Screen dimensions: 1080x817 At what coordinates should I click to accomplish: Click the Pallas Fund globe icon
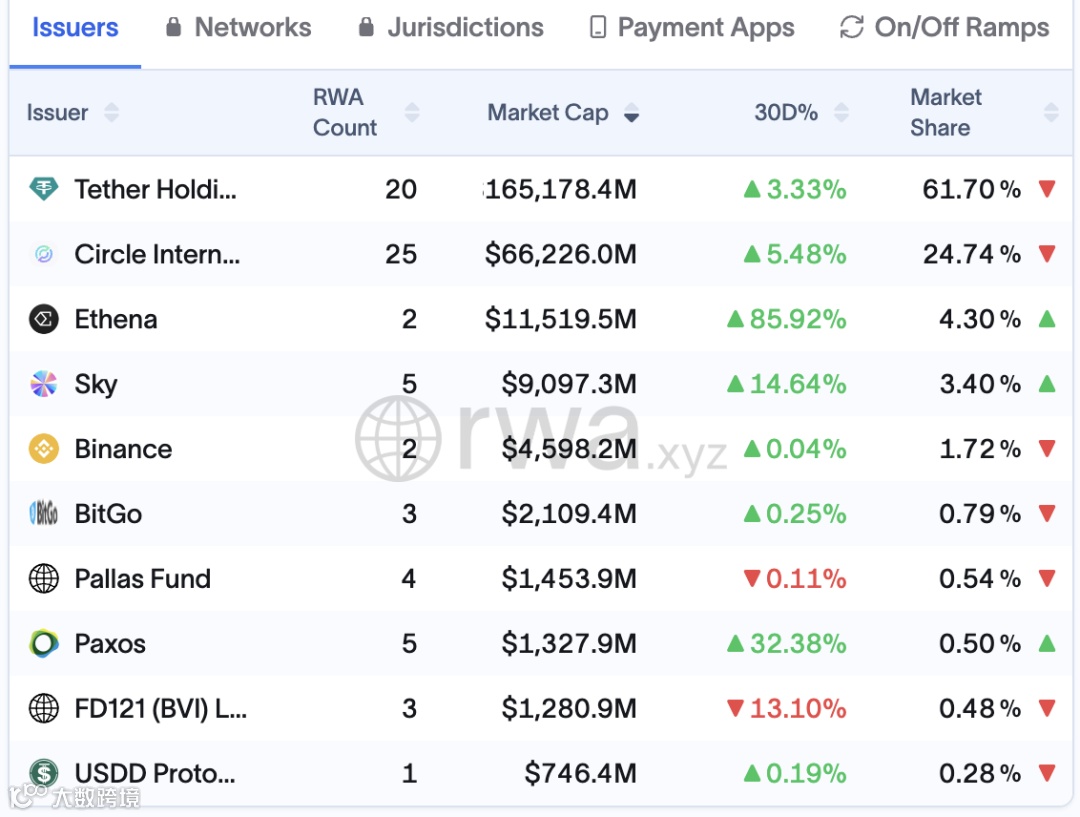click(x=44, y=579)
